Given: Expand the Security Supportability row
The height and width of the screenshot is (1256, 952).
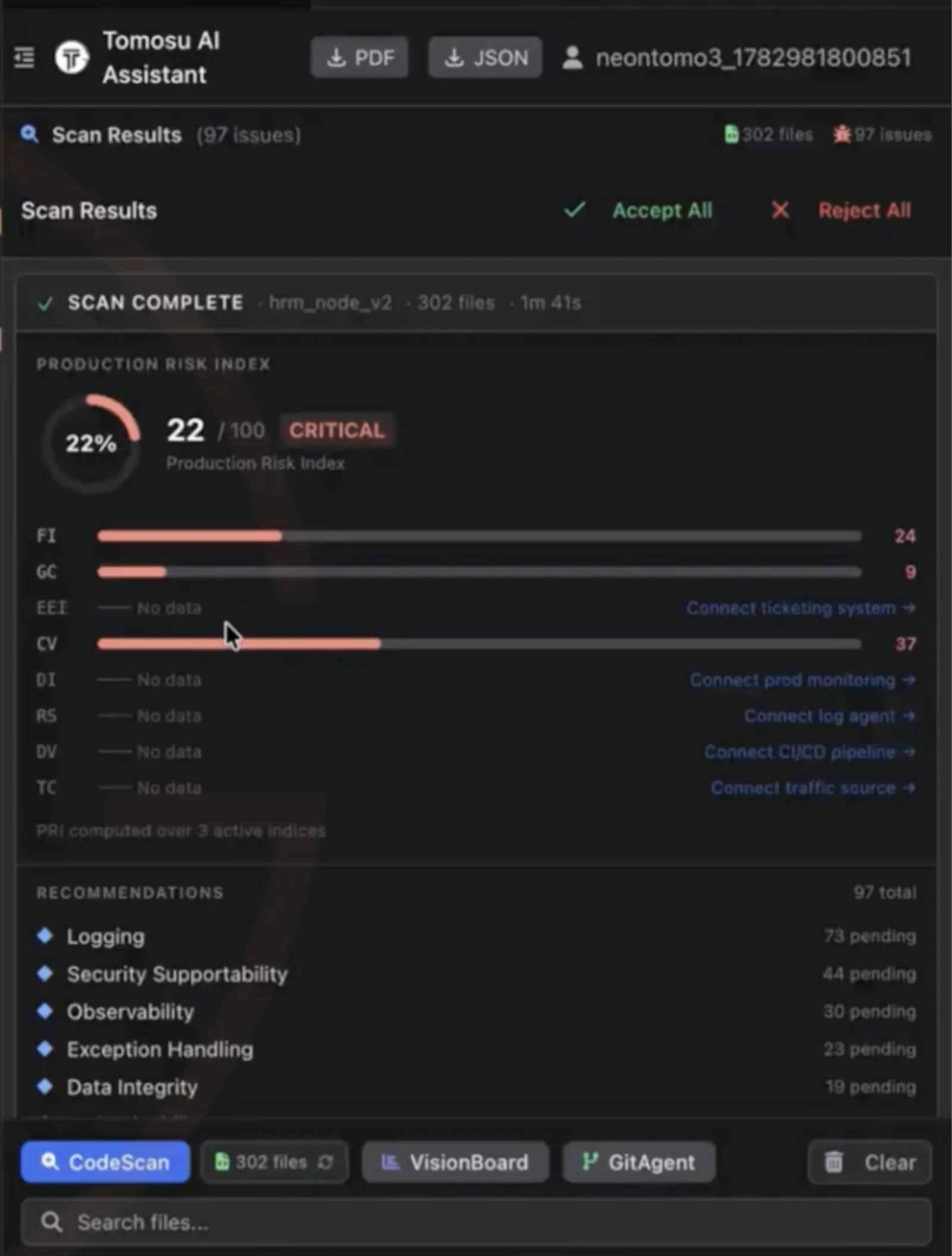Looking at the screenshot, I should (x=476, y=974).
